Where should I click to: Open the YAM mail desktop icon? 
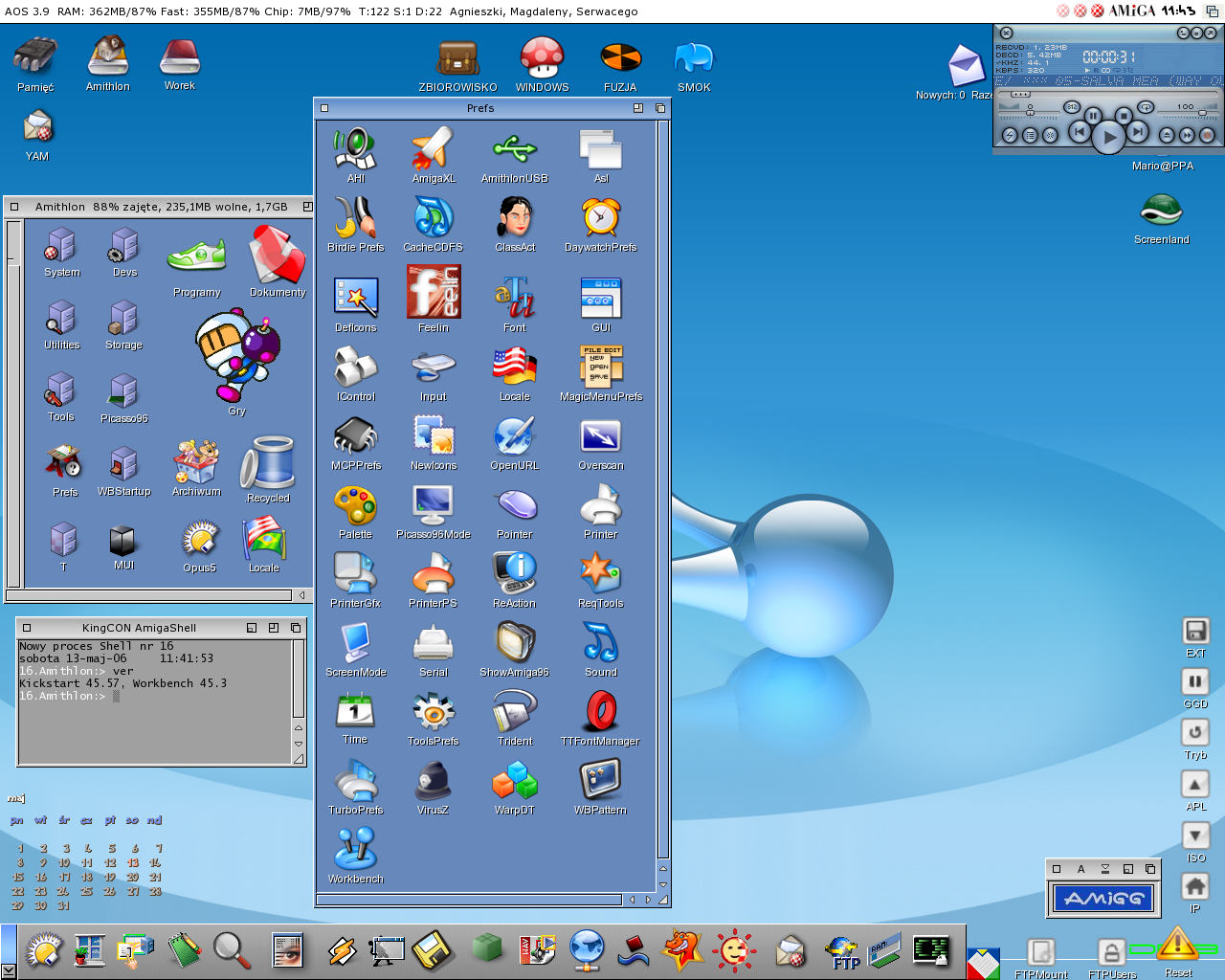(37, 126)
